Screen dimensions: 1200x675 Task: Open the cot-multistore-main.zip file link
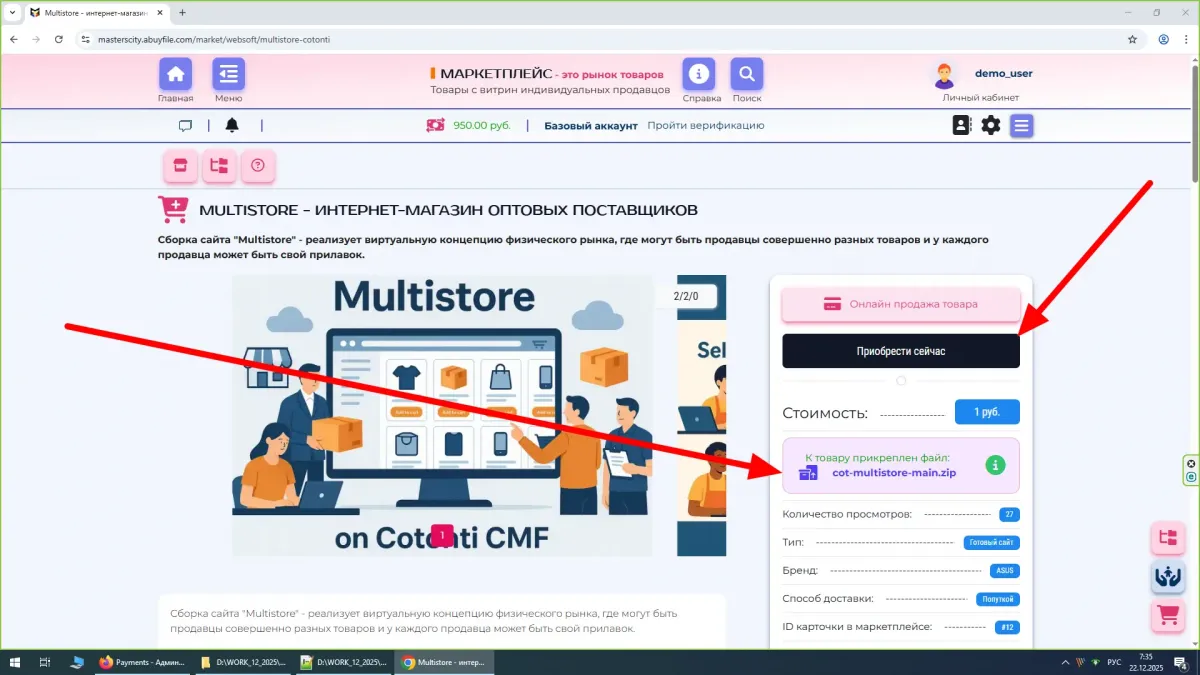894,473
